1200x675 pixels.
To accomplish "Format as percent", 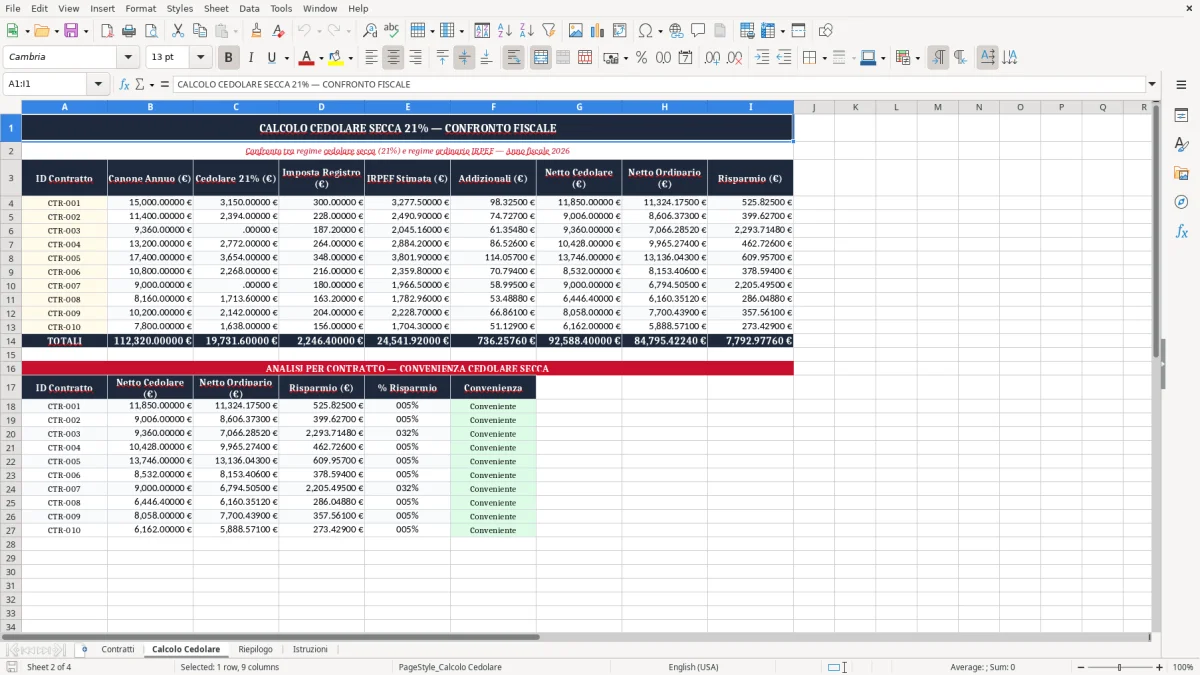I will [x=641, y=58].
